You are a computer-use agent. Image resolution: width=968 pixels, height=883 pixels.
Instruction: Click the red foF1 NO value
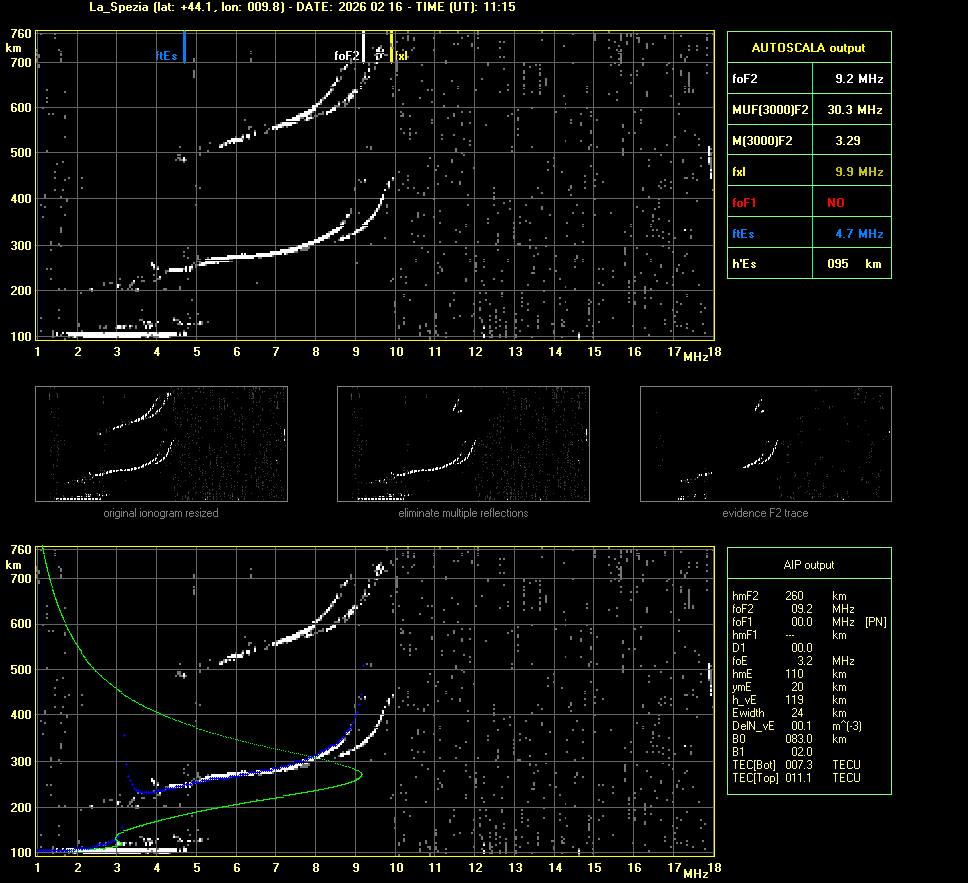836,203
